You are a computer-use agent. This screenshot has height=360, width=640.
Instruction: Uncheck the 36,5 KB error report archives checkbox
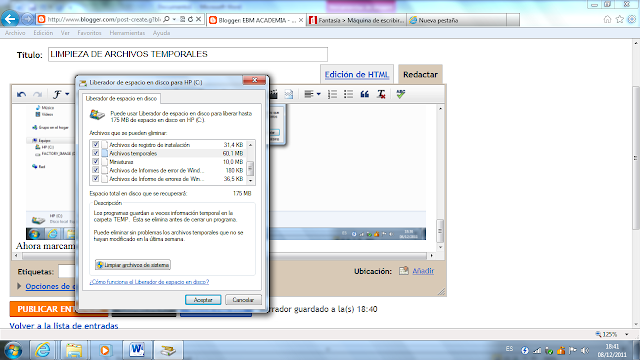pos(96,179)
